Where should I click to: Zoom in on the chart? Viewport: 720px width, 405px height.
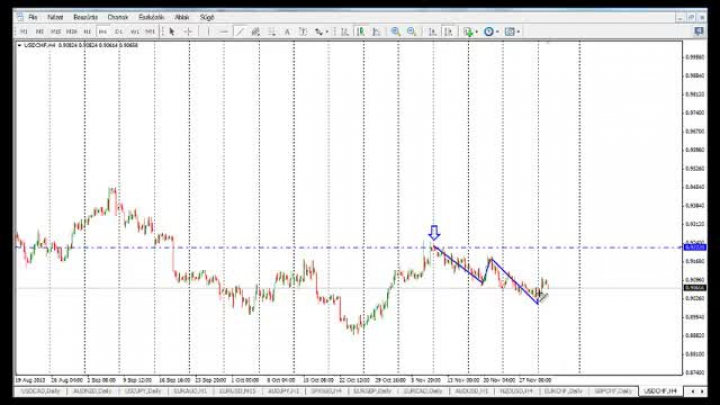[x=396, y=32]
